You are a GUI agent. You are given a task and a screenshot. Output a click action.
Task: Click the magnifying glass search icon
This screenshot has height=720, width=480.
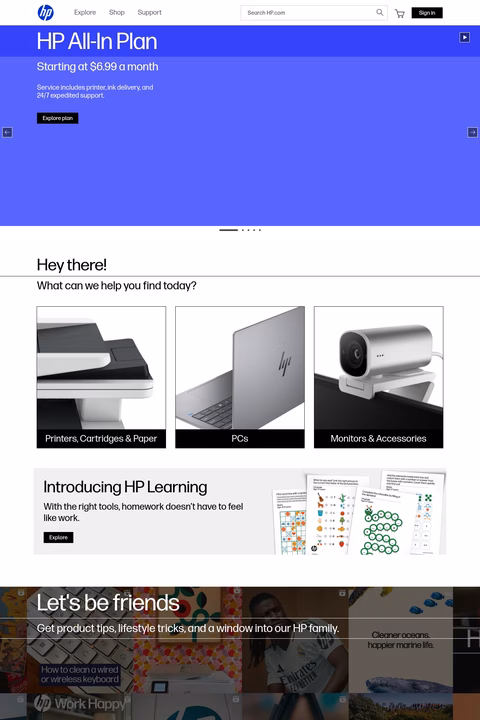[x=379, y=12]
